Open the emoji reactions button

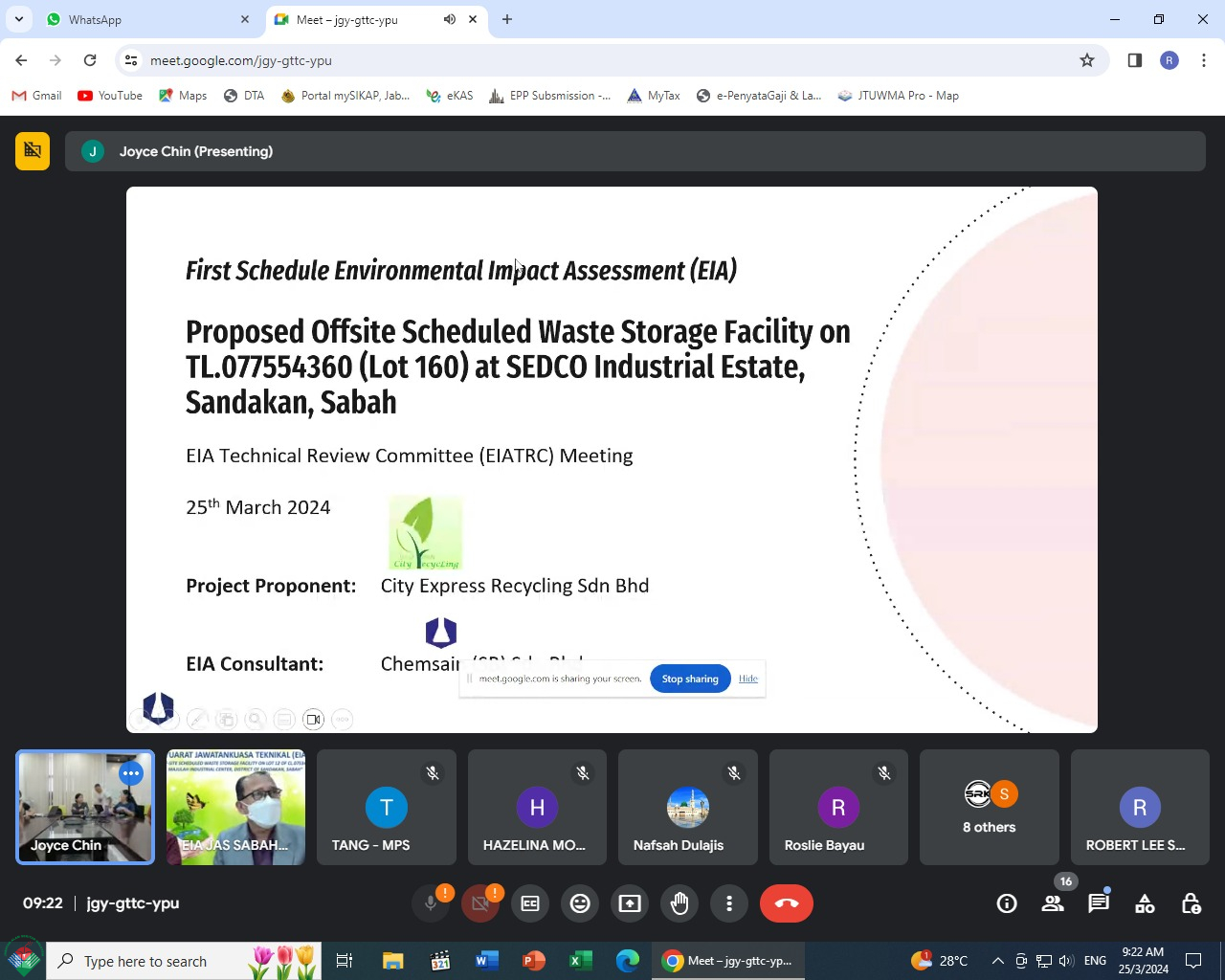pos(580,903)
